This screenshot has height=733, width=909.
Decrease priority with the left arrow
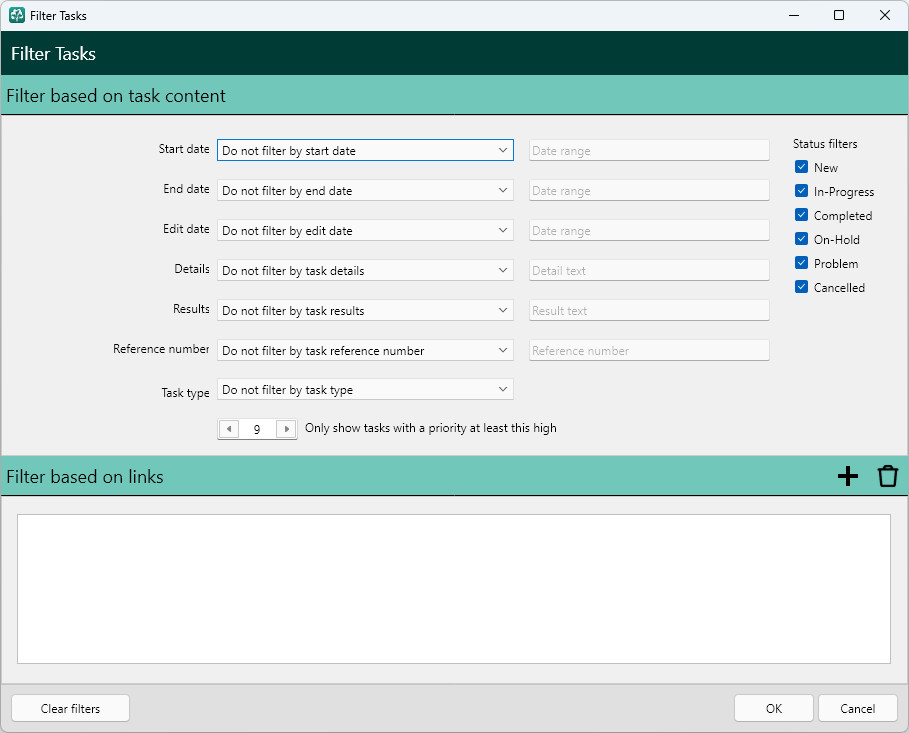[229, 429]
